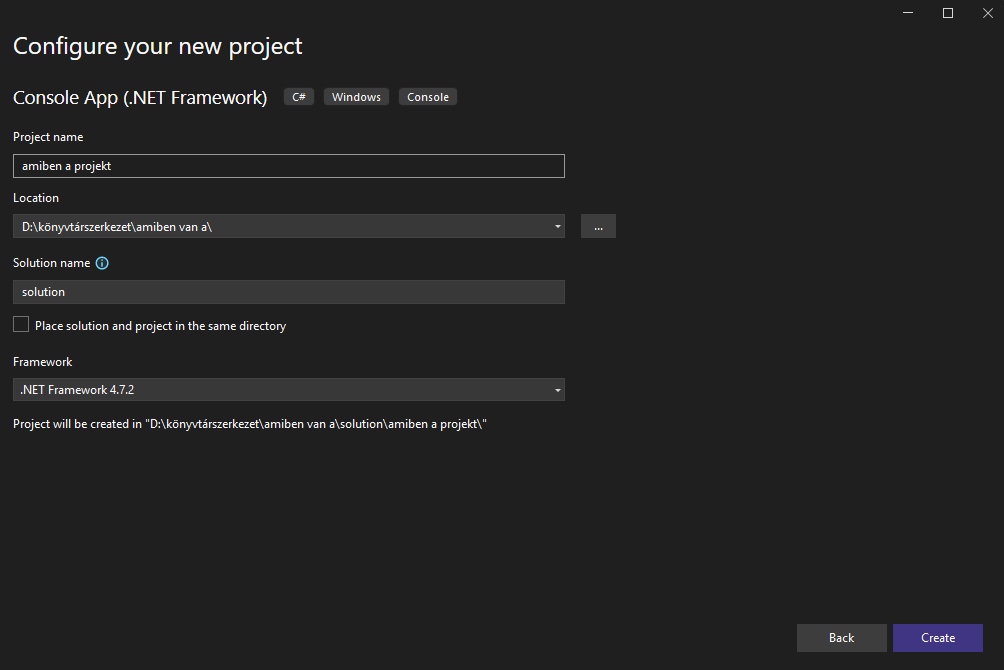Screen dimensions: 1004x670
Task: Go Back to the previous step
Action: 841,638
